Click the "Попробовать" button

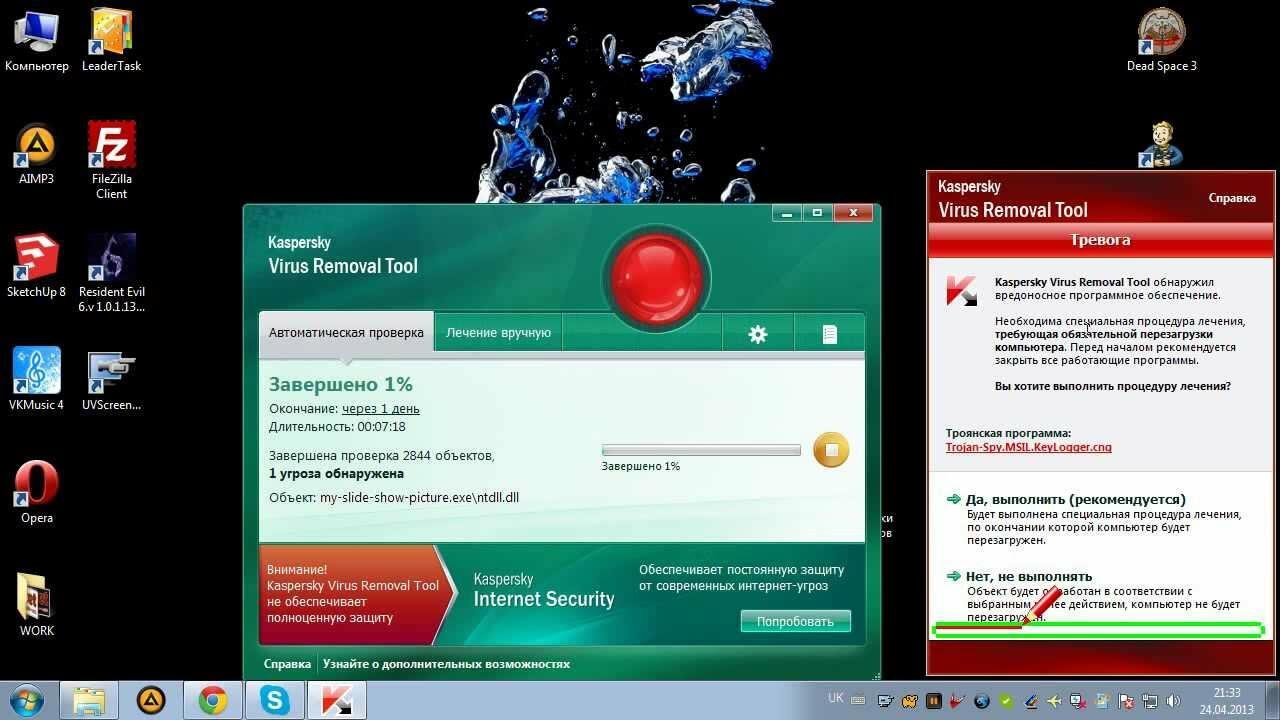[795, 620]
